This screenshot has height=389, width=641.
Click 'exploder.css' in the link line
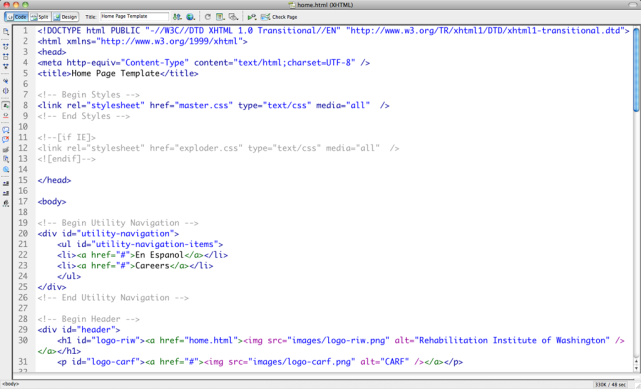(x=208, y=148)
